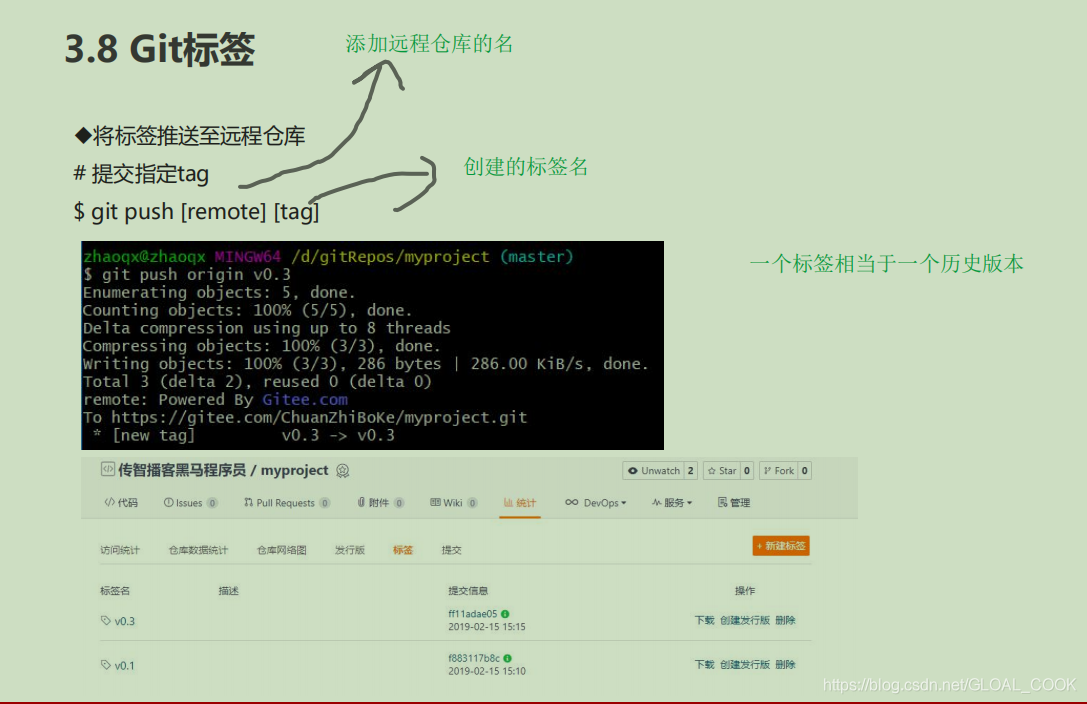The width and height of the screenshot is (1087, 704).
Task: Click the badge icon after myproject name
Action: tap(343, 470)
